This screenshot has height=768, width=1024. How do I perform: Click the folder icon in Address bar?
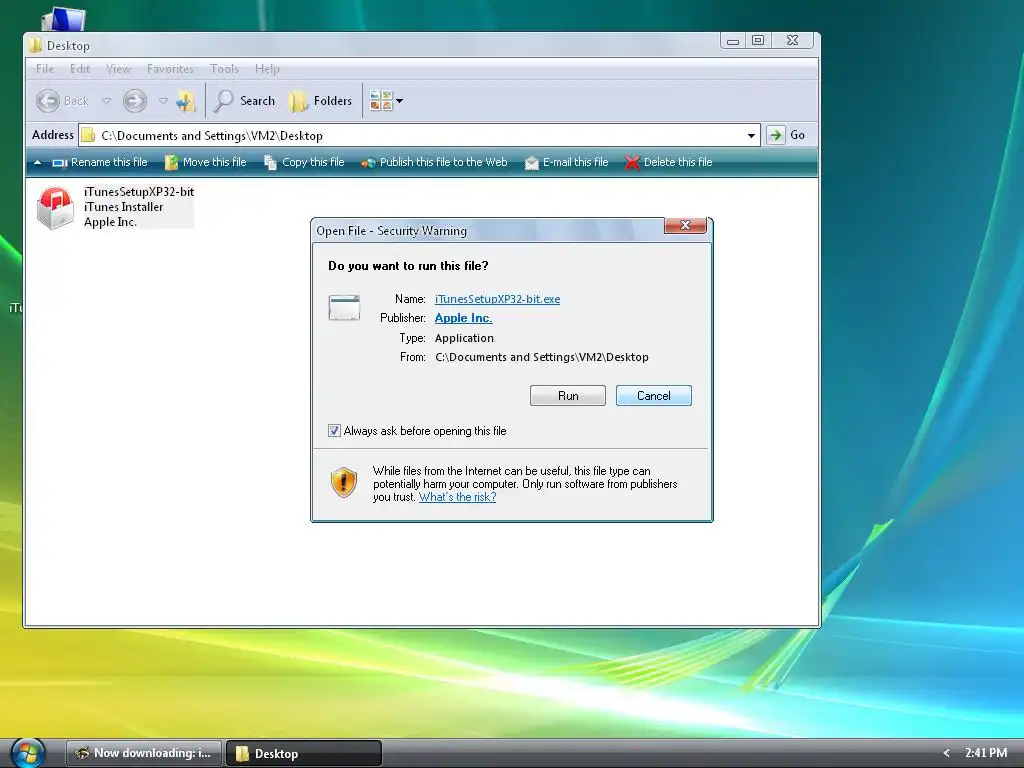click(88, 135)
